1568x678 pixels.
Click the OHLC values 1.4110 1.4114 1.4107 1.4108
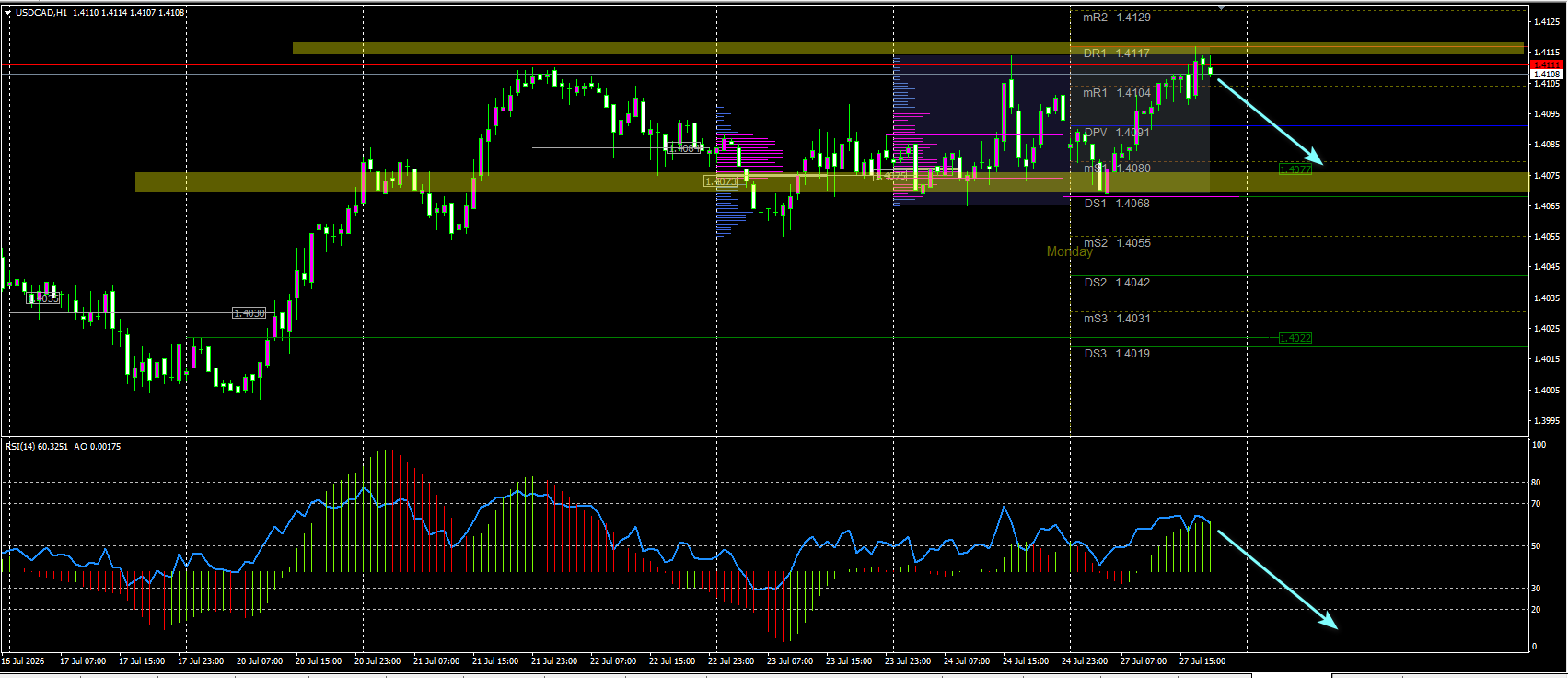[129, 13]
